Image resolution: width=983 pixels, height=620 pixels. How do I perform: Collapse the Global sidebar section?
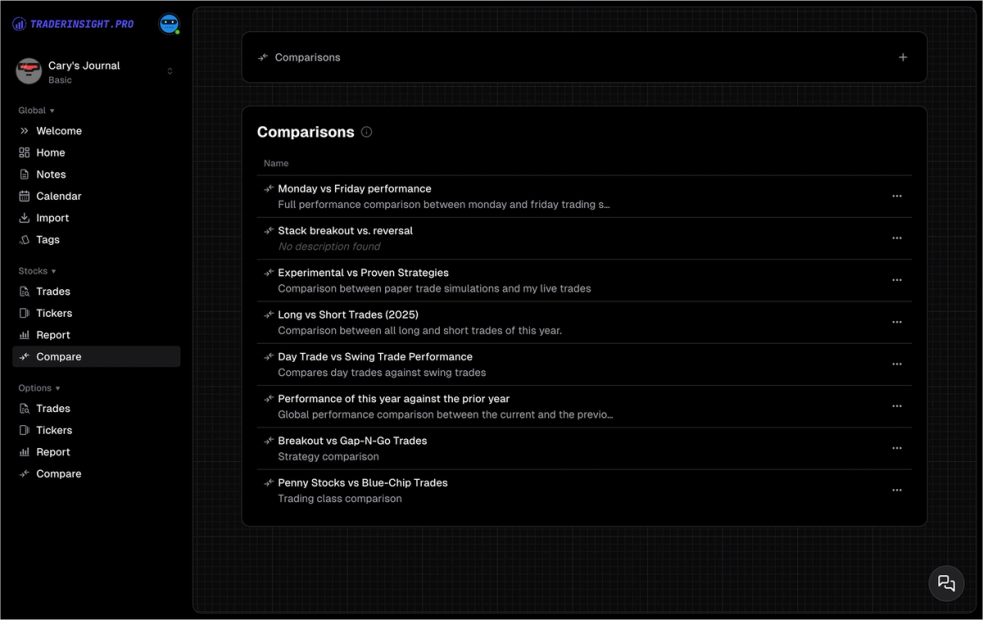36,110
